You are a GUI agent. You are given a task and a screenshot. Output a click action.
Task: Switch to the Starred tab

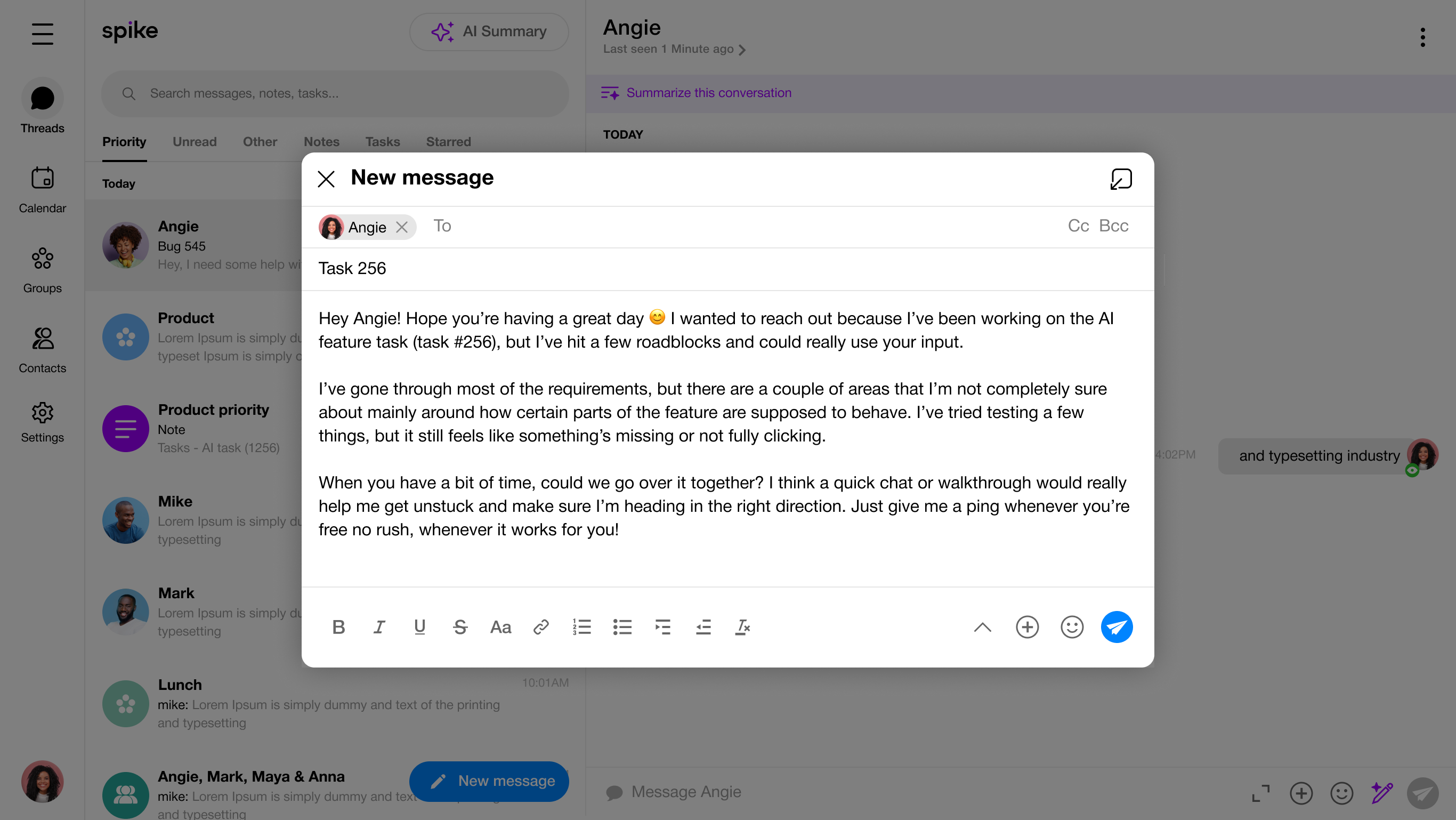tap(448, 141)
